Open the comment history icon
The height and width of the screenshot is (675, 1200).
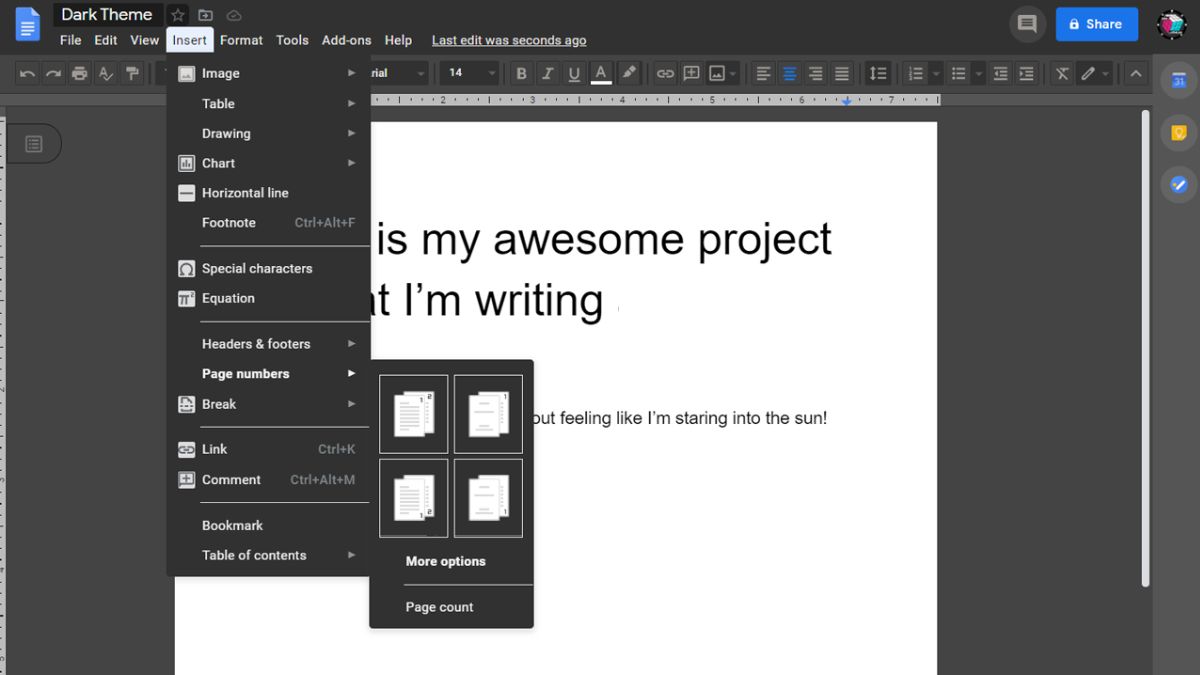1027,24
